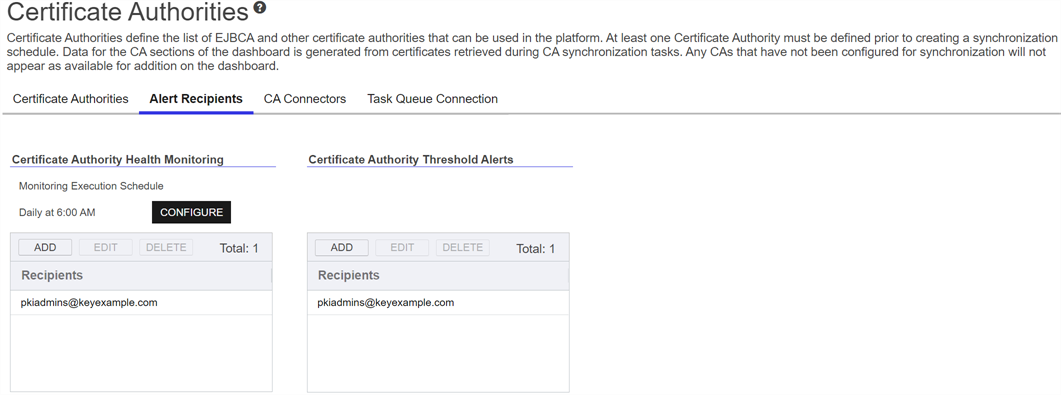Click EDIT in Health Monitoring grid
Screen dimensions: 1061x395
[x=106, y=248]
